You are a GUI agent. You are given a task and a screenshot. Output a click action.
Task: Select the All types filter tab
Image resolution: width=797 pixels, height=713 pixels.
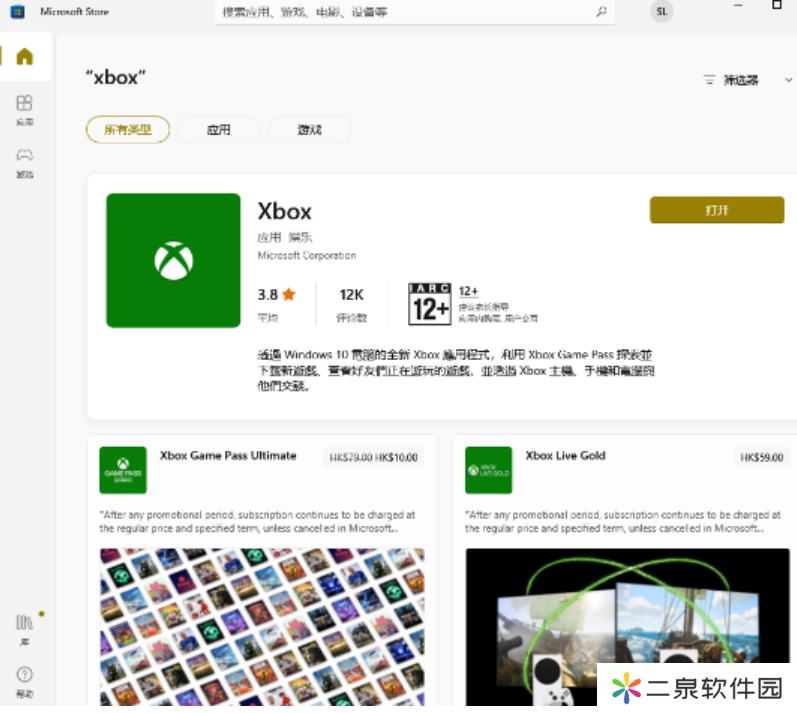[x=128, y=130]
